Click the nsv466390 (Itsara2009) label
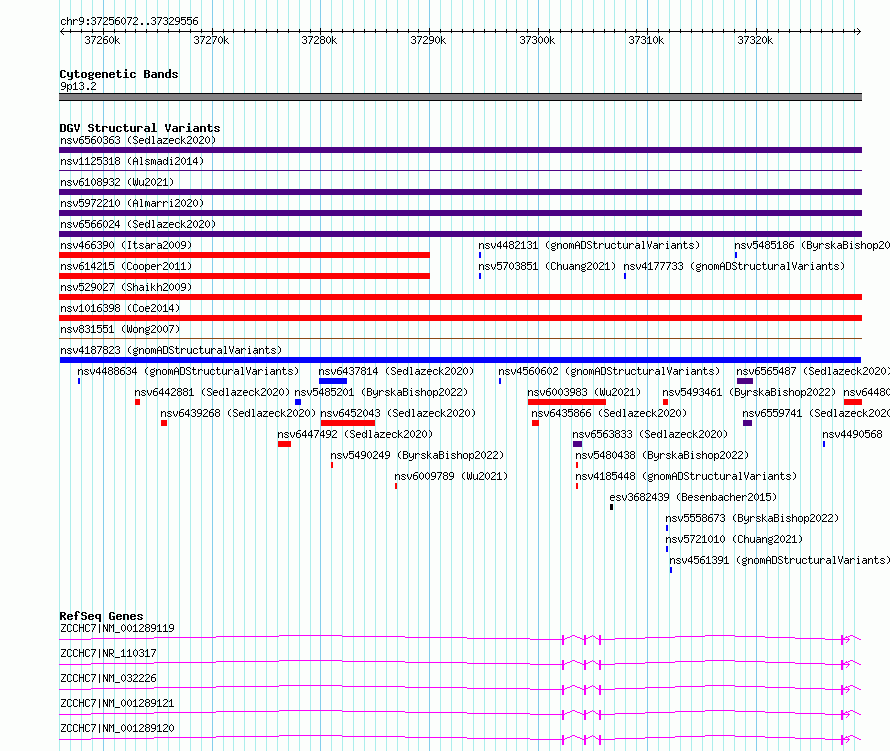Screen dimensions: 890x751 click(x=126, y=245)
